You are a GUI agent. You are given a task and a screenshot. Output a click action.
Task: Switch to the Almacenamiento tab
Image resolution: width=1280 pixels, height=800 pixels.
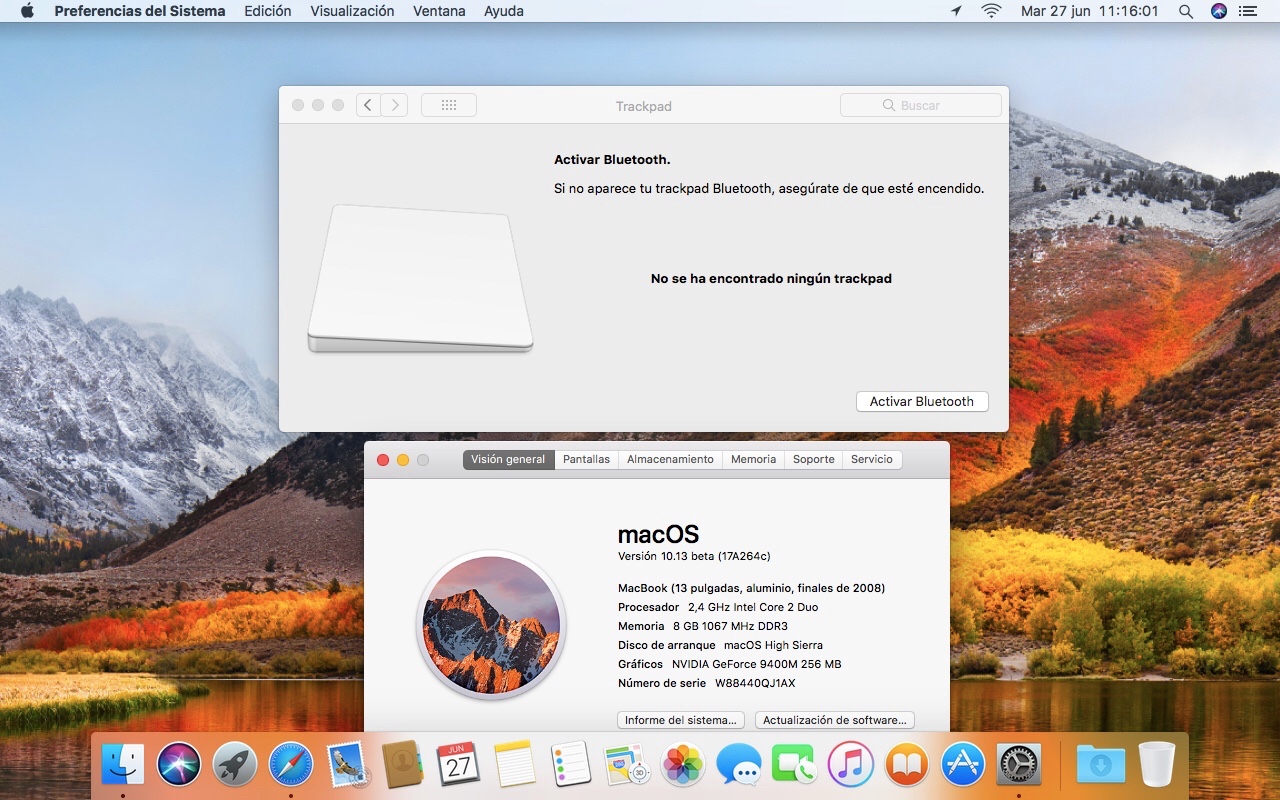click(670, 459)
